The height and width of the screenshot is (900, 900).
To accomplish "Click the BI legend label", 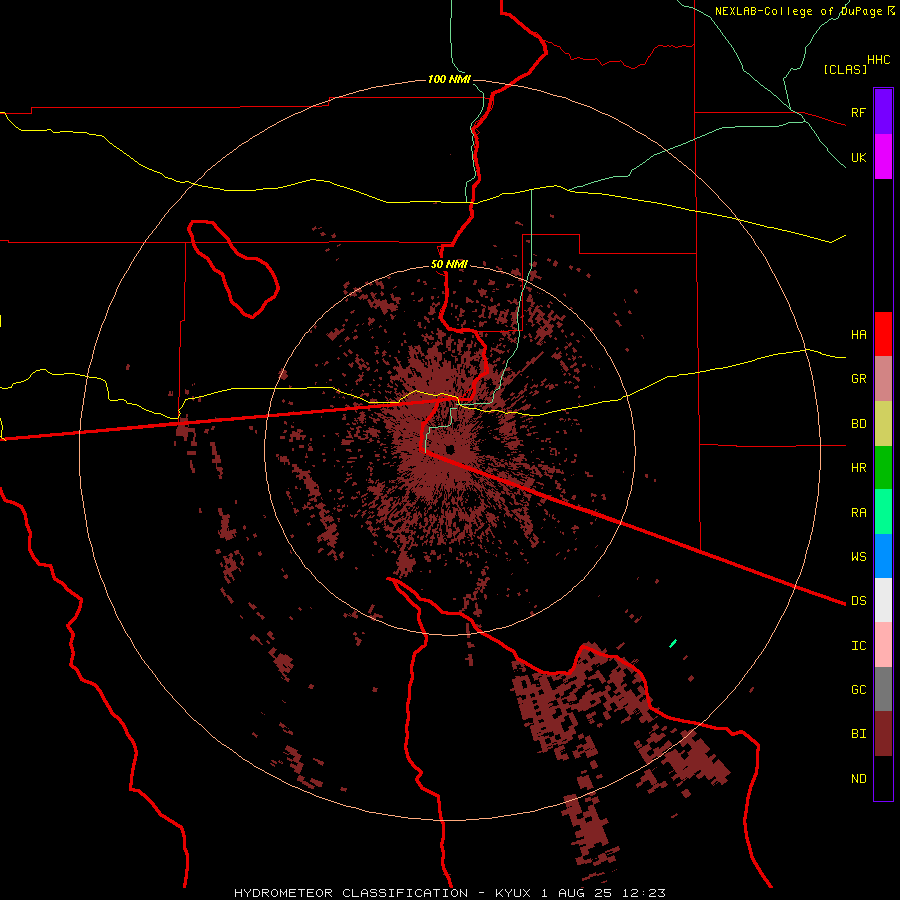I will coord(858,734).
